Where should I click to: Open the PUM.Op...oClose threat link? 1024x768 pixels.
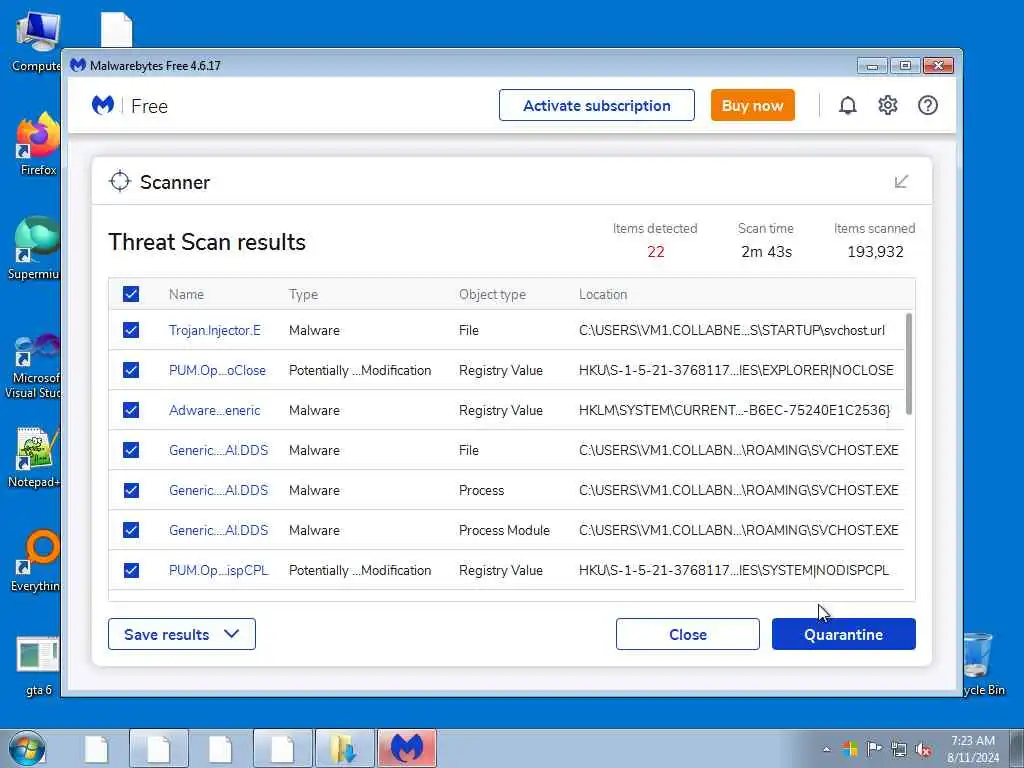point(217,370)
